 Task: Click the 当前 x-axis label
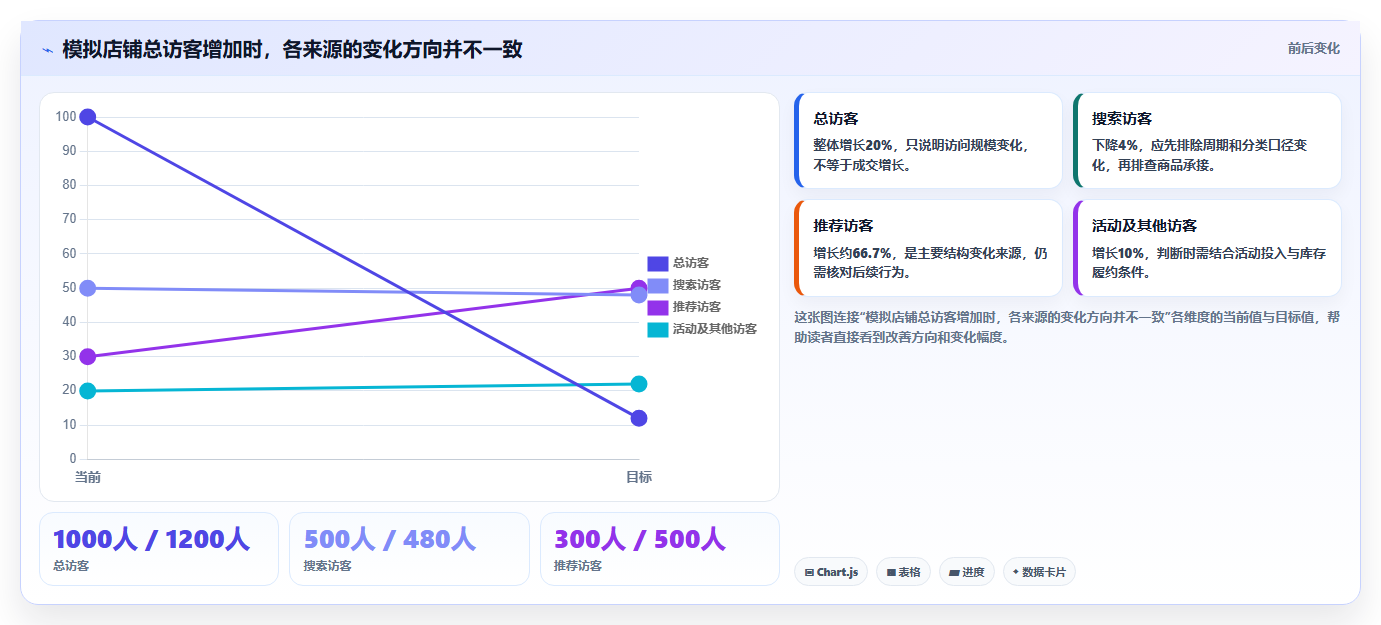[88, 477]
